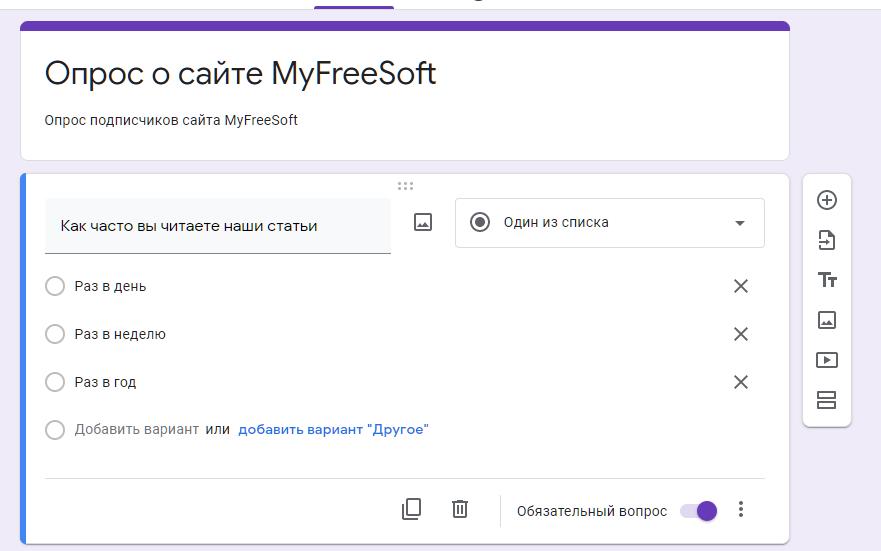
Task: Click the import questions icon
Action: [x=827, y=240]
